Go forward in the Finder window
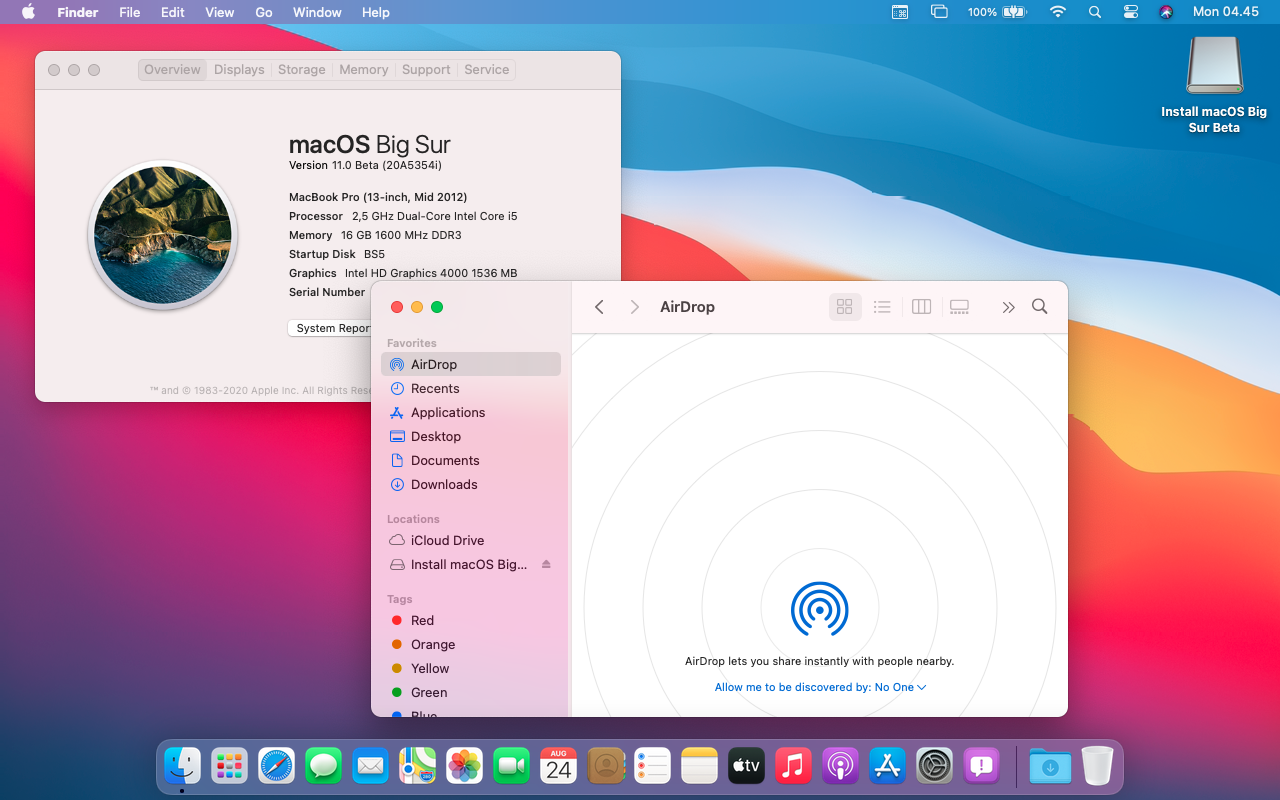This screenshot has height=800, width=1280. 634,307
